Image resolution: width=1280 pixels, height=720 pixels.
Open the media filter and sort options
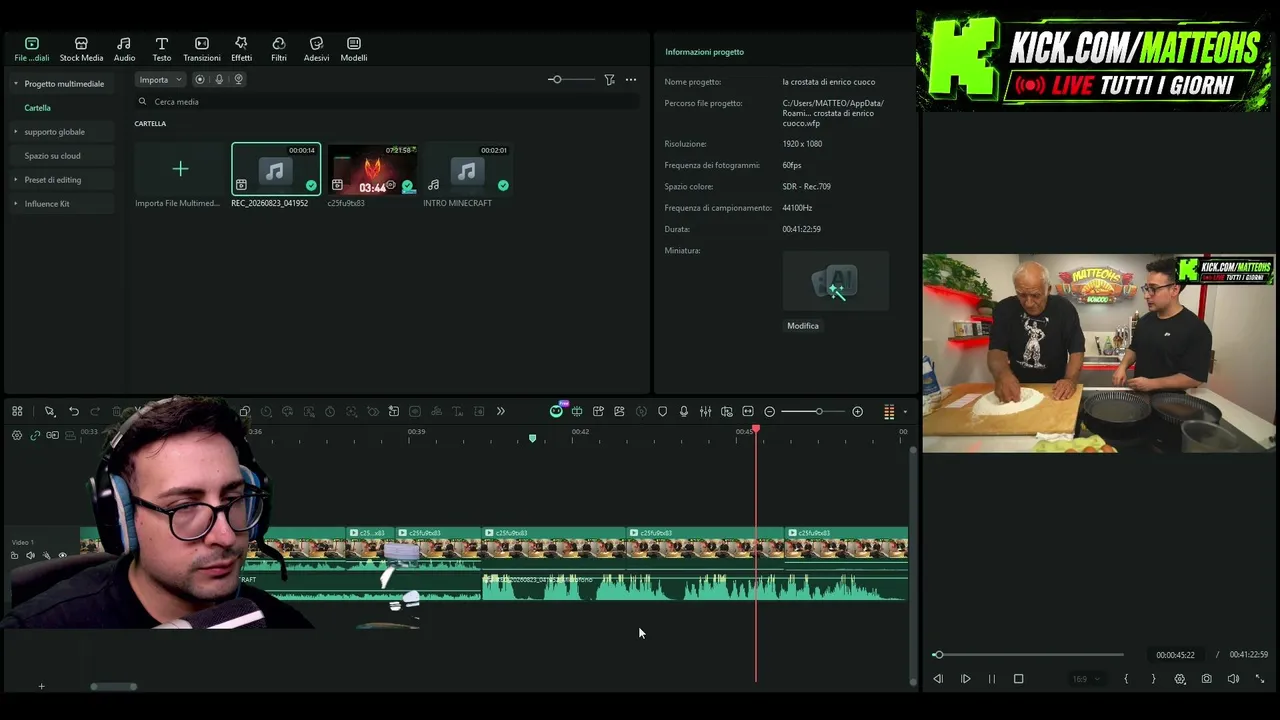click(609, 80)
